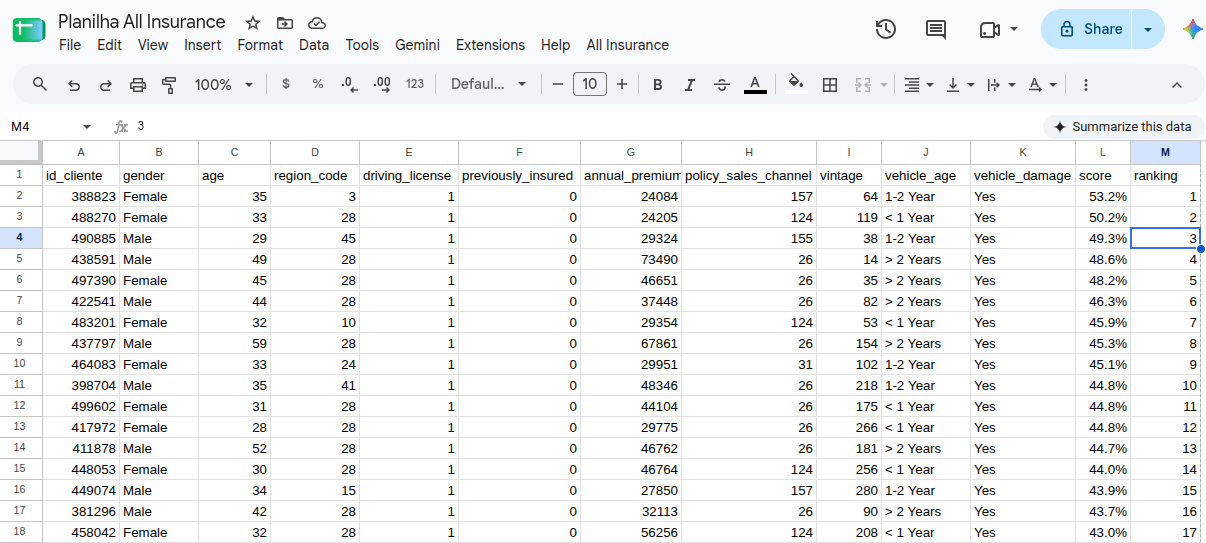This screenshot has height=543, width=1206.
Task: Select column M header
Action: click(x=1165, y=152)
